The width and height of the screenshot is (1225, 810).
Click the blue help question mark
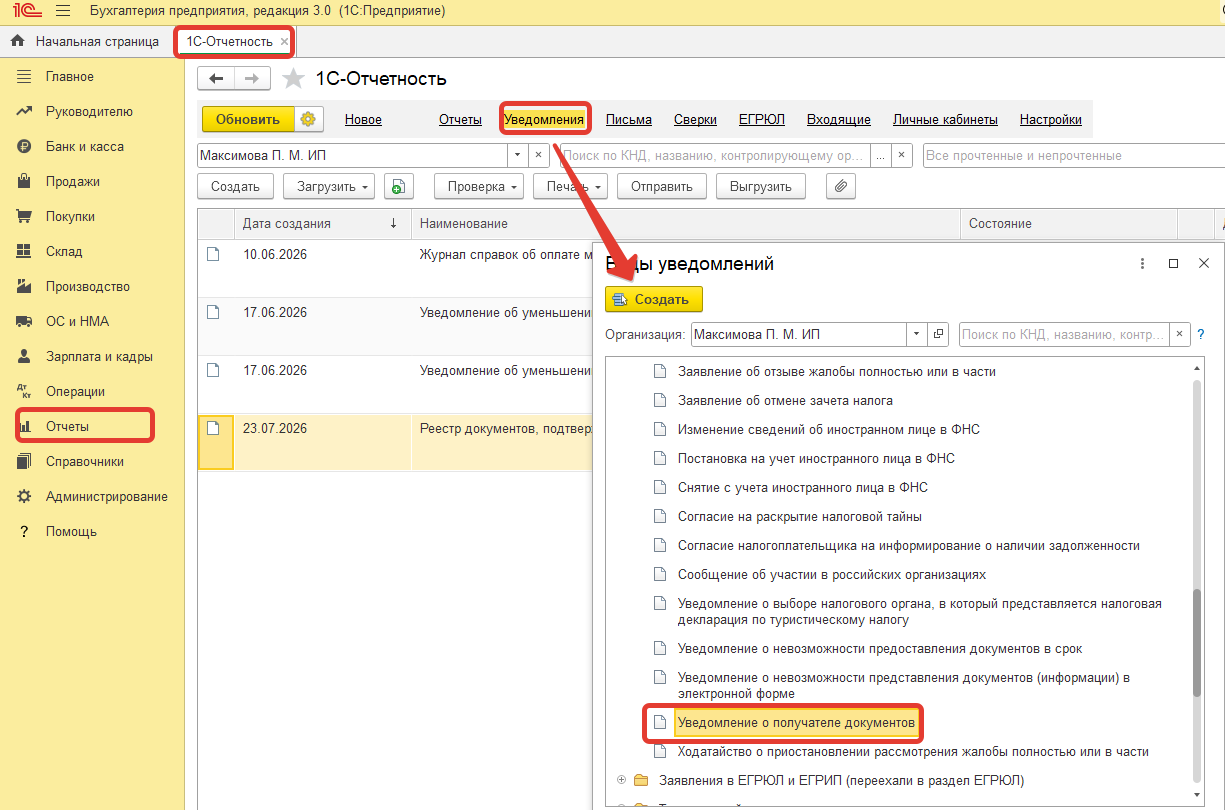1201,335
